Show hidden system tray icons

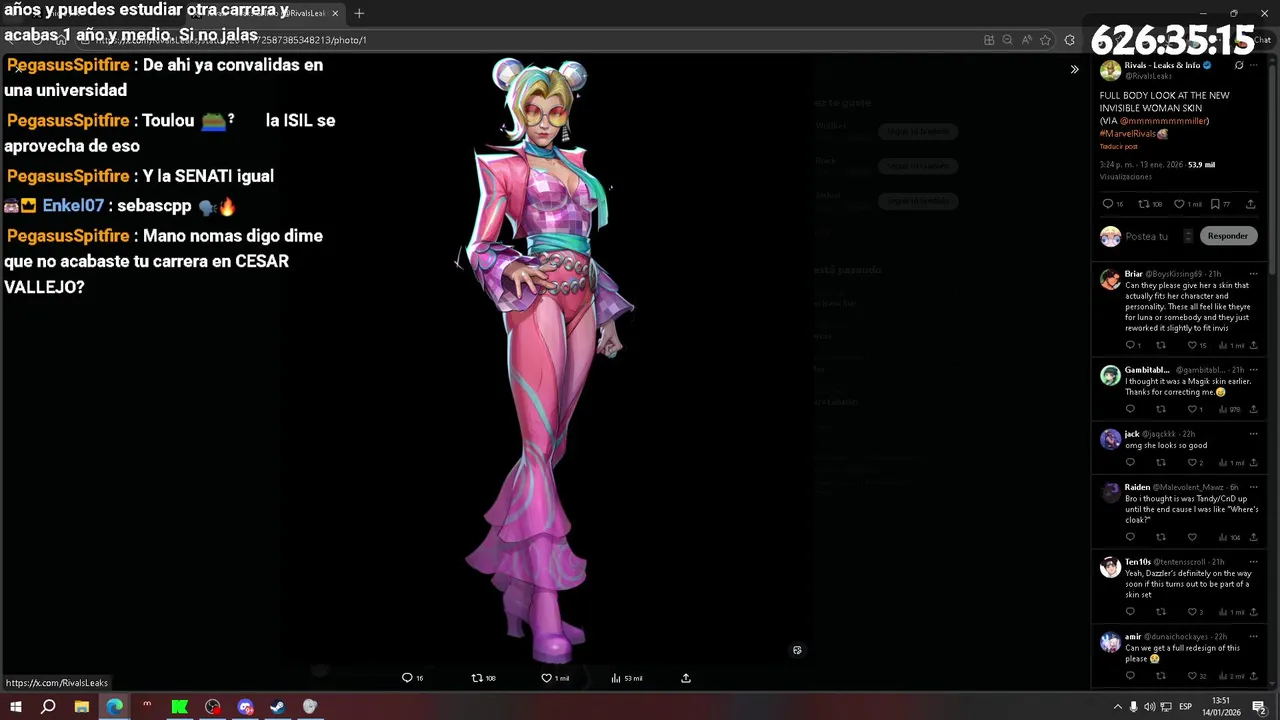pos(1117,707)
